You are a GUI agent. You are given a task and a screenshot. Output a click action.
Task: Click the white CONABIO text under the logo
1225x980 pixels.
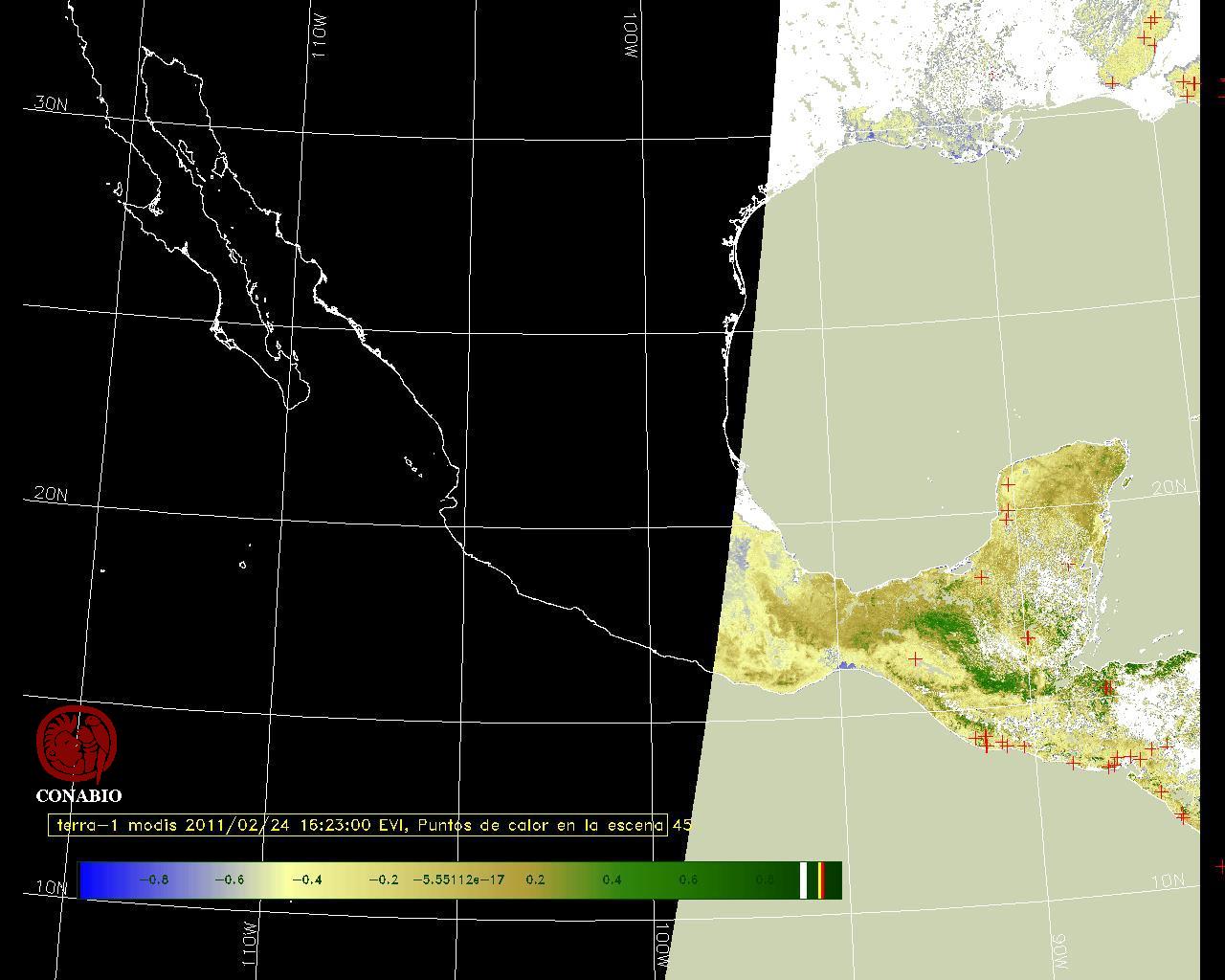click(x=78, y=795)
